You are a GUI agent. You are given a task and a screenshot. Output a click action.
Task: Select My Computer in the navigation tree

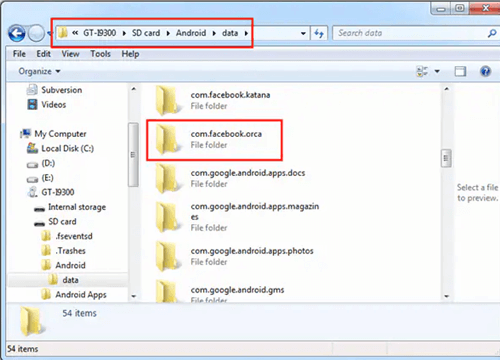(x=60, y=134)
